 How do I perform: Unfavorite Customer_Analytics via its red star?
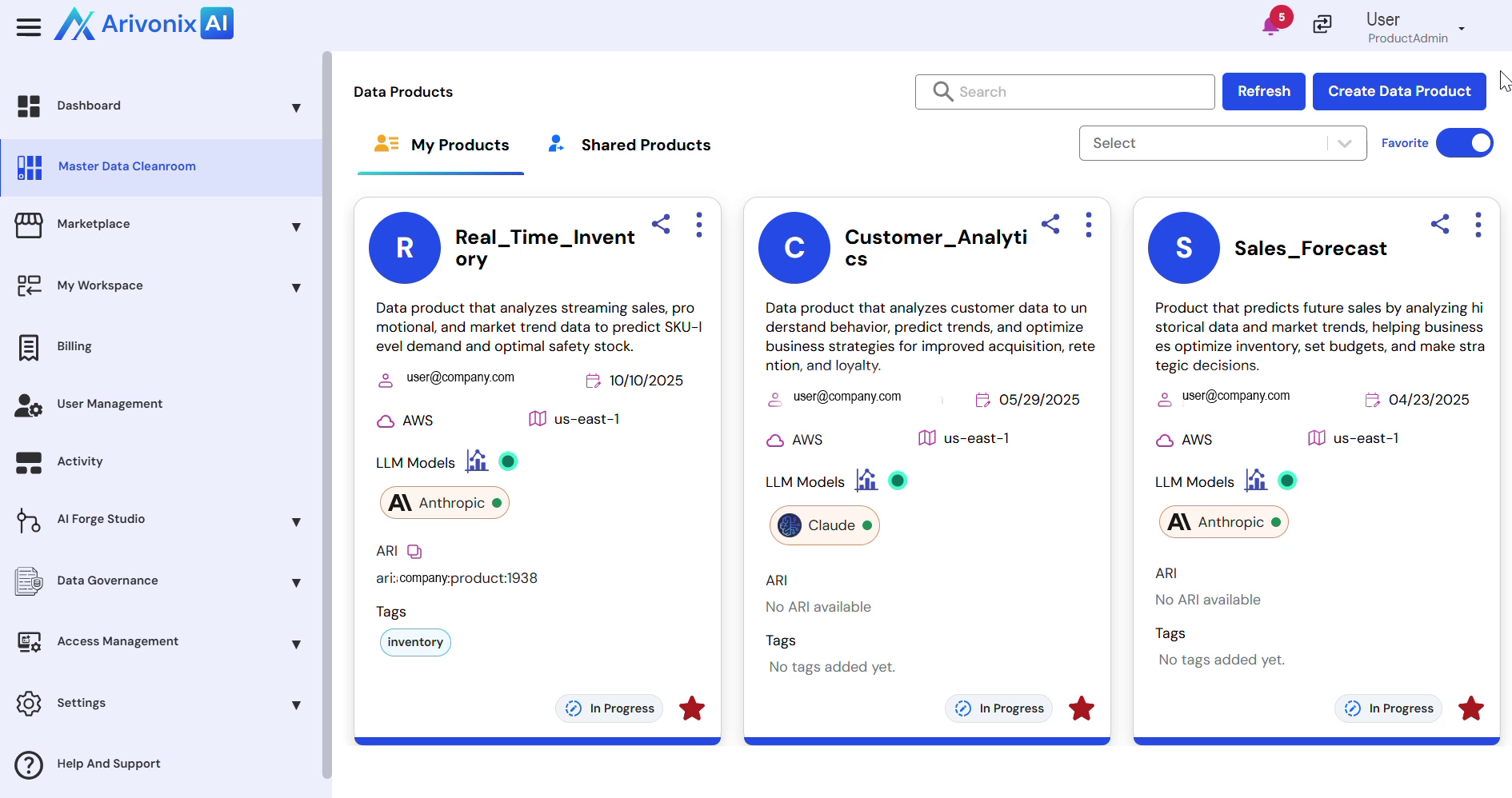click(1082, 708)
